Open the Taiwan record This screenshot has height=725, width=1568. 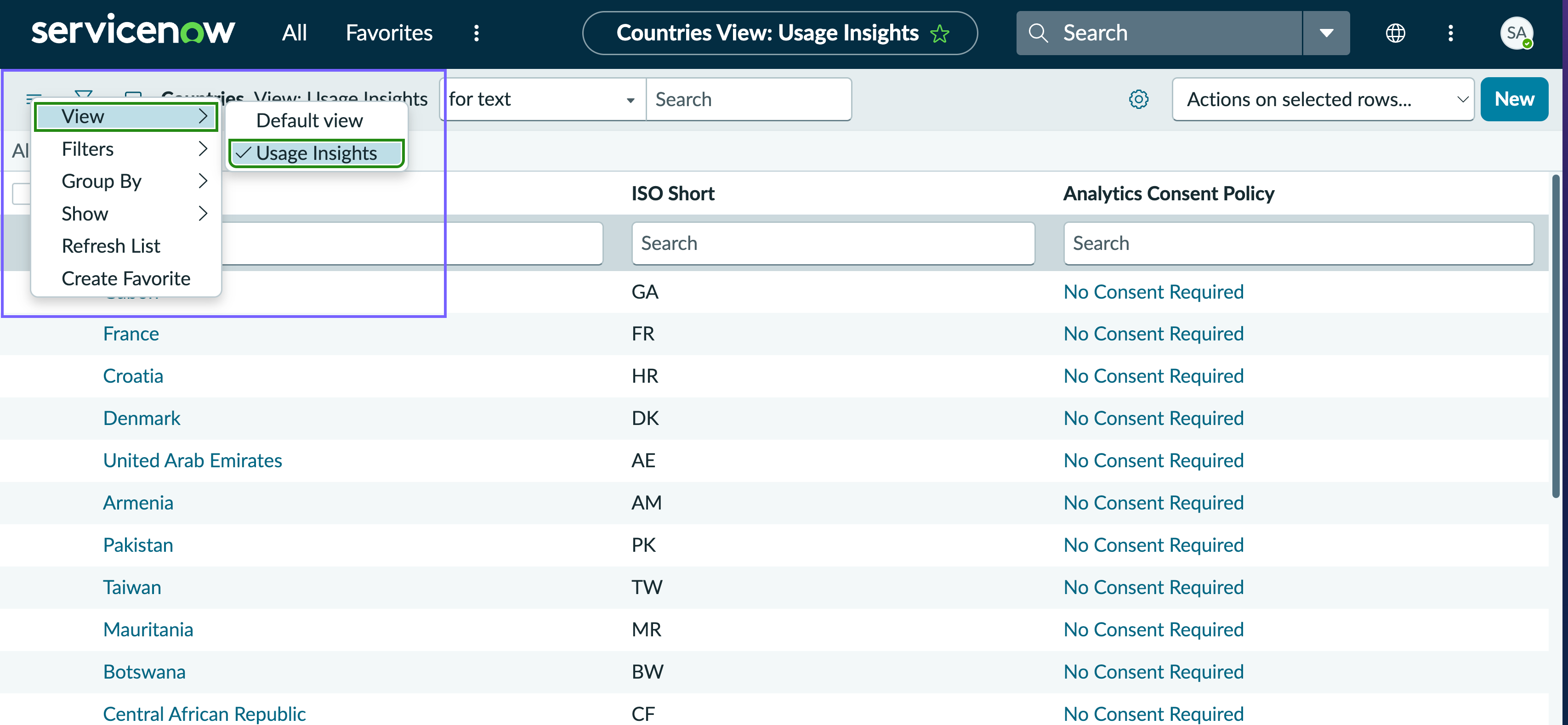131,588
